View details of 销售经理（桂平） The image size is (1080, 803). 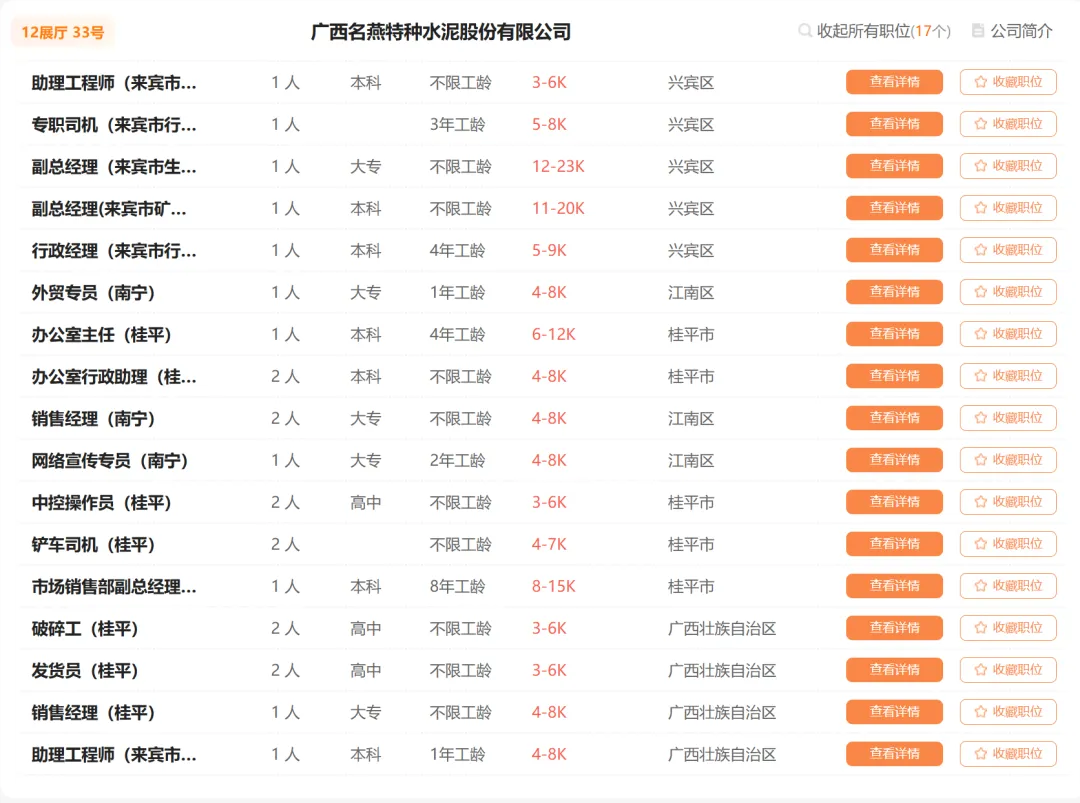click(894, 712)
